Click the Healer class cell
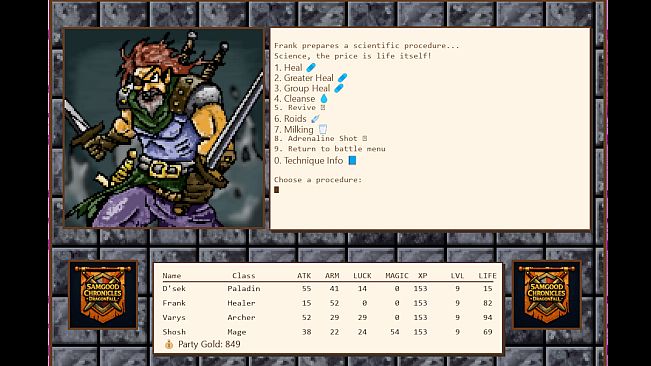This screenshot has height=366, width=651. [x=241, y=303]
